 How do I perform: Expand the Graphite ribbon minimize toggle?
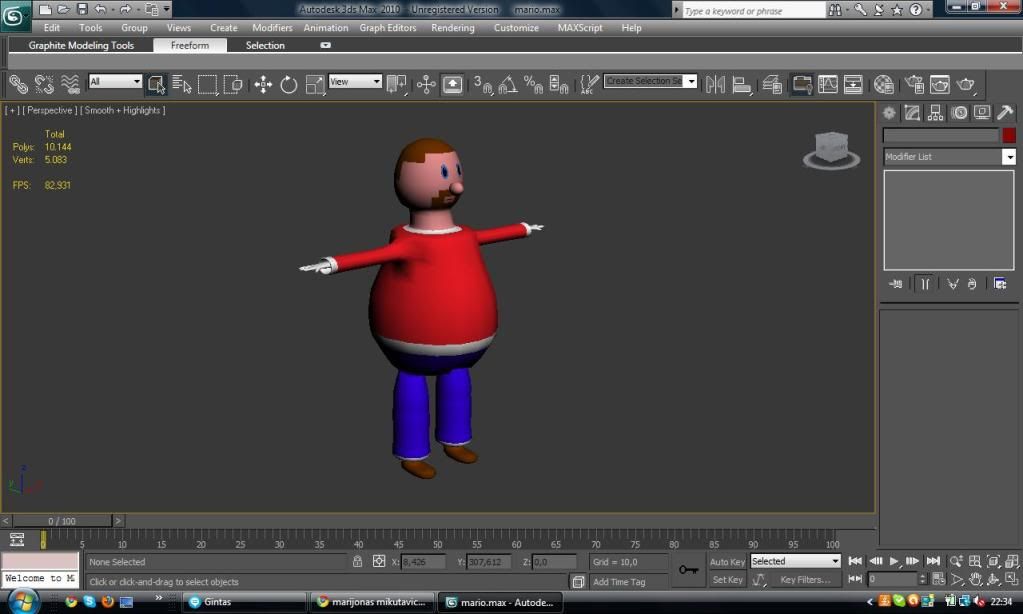pyautogui.click(x=326, y=45)
